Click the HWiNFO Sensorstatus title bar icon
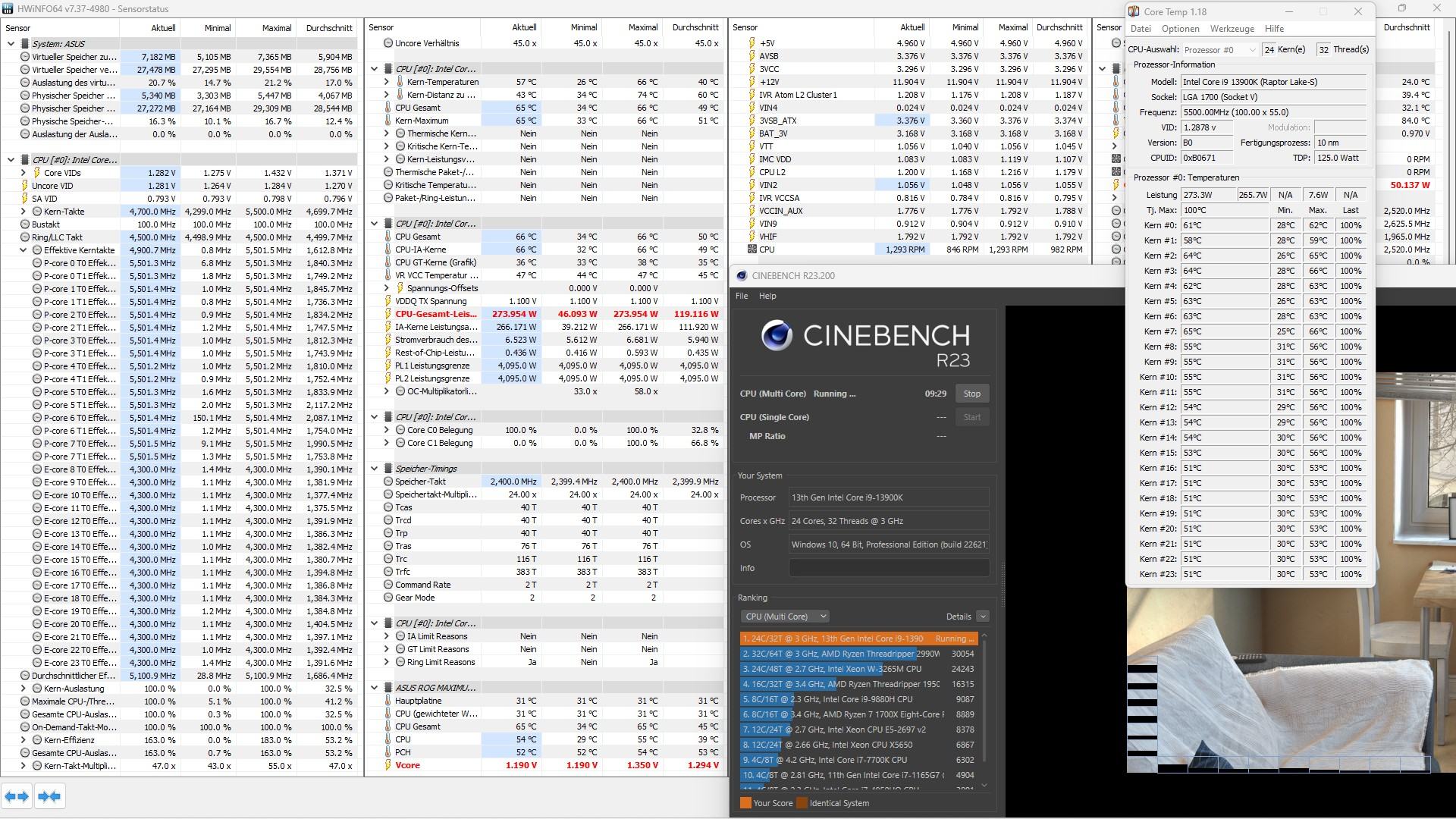The image size is (1456, 819). (x=10, y=8)
